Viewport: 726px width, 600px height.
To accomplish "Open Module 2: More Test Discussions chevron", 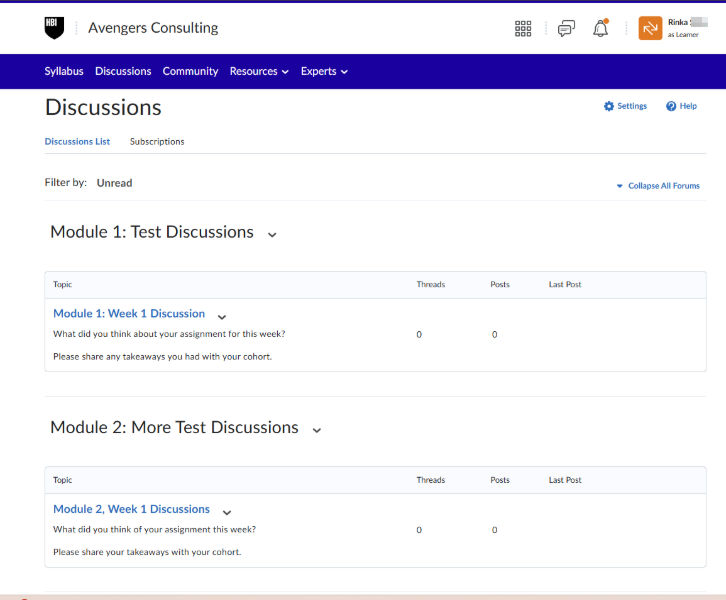I will [317, 430].
